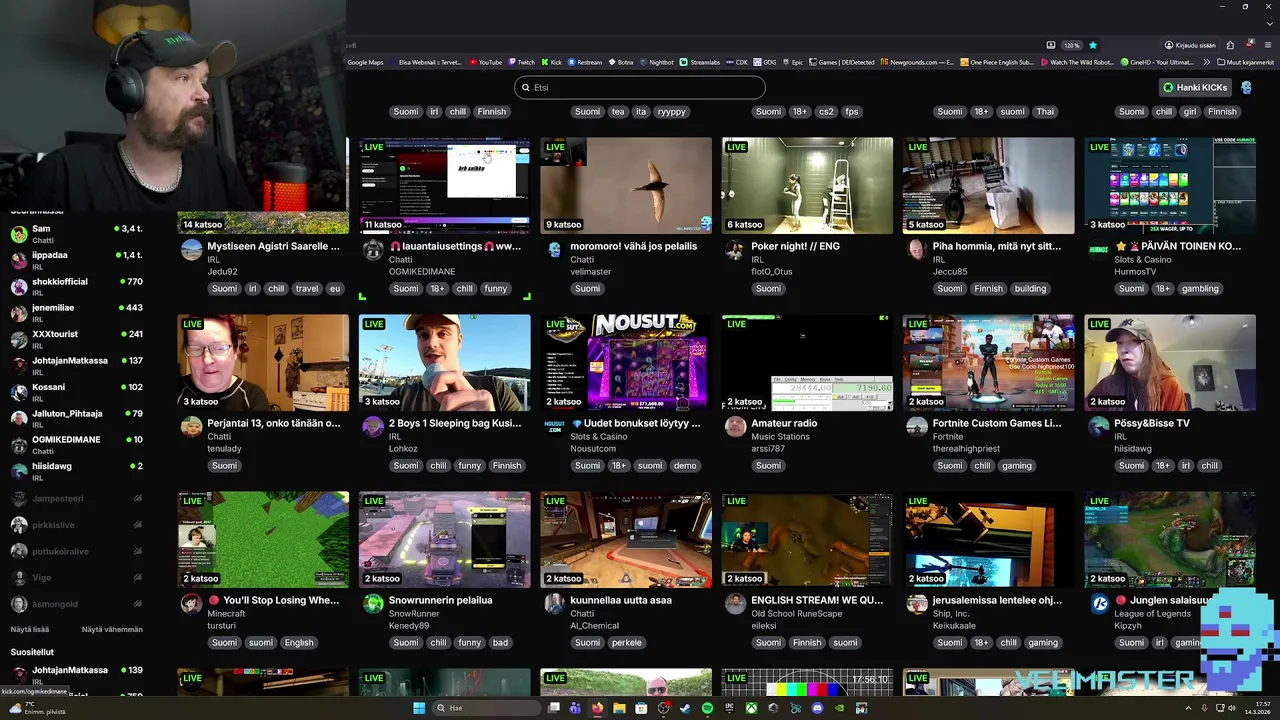Viewport: 1280px width, 720px height.
Task: Open the 120 % zoom level indicator
Action: [x=1071, y=45]
